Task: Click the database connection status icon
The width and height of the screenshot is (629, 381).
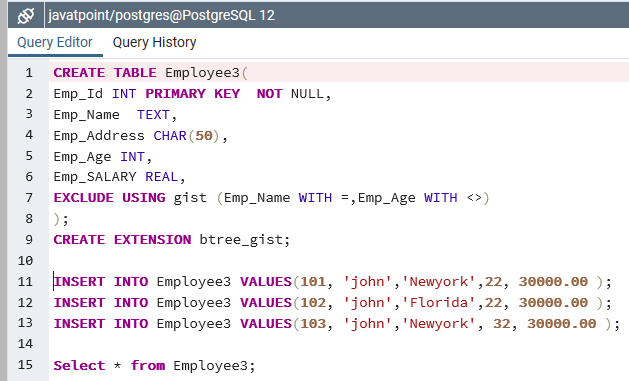Action: [26, 16]
